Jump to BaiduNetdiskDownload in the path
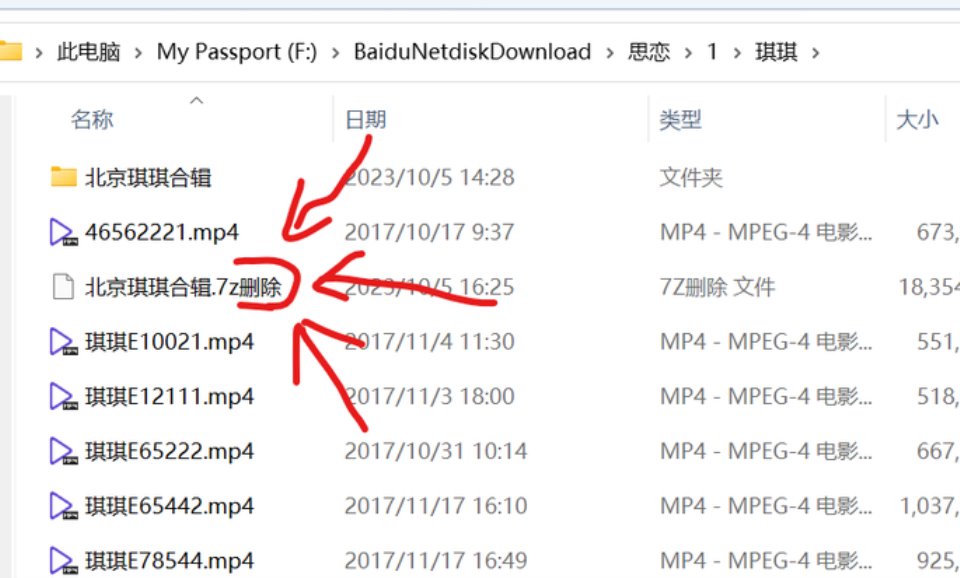The width and height of the screenshot is (960, 578). [x=472, y=52]
